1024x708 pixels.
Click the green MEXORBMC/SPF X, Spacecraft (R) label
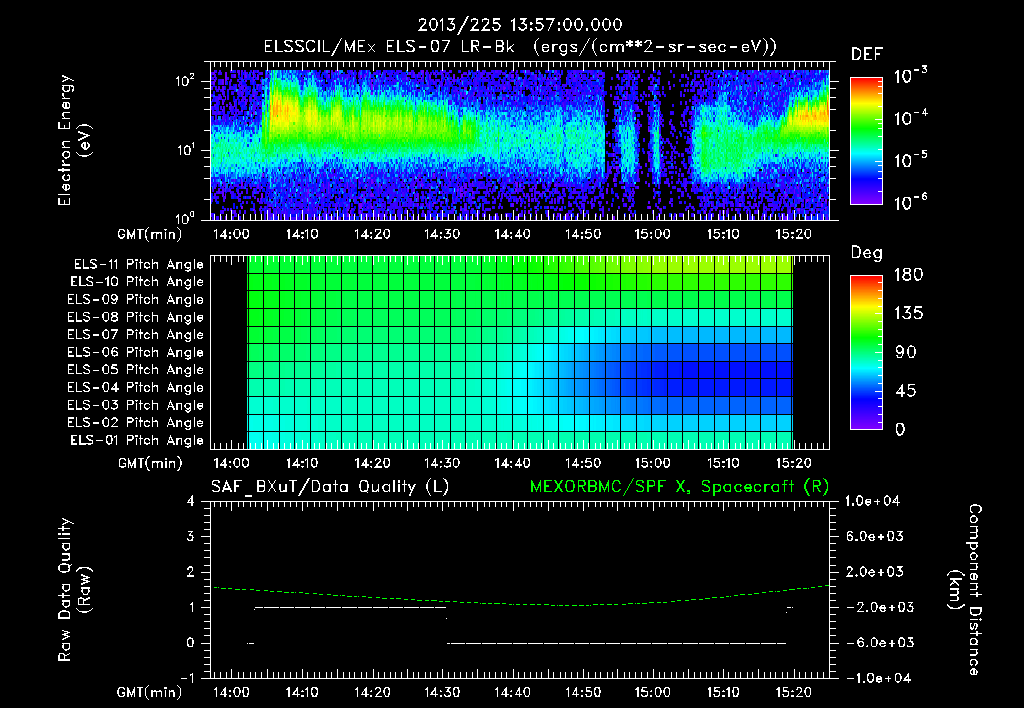[x=679, y=487]
